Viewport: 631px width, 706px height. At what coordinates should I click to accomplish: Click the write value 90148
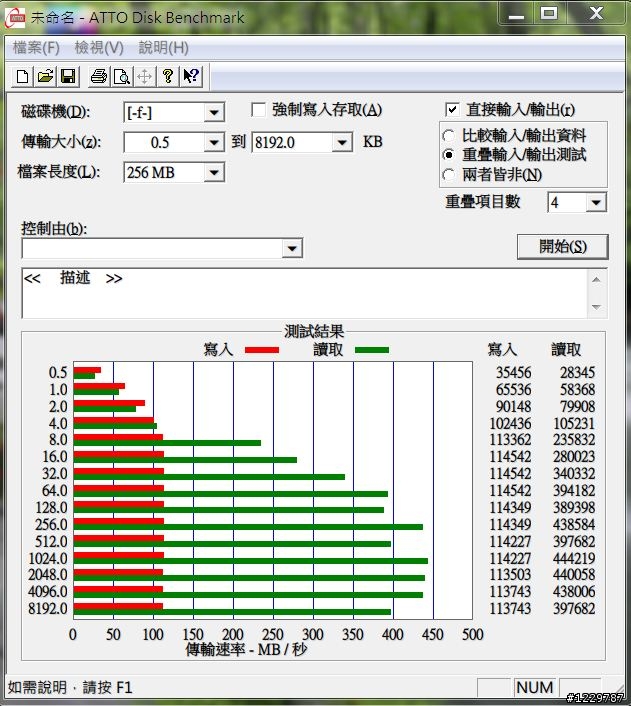(513, 407)
